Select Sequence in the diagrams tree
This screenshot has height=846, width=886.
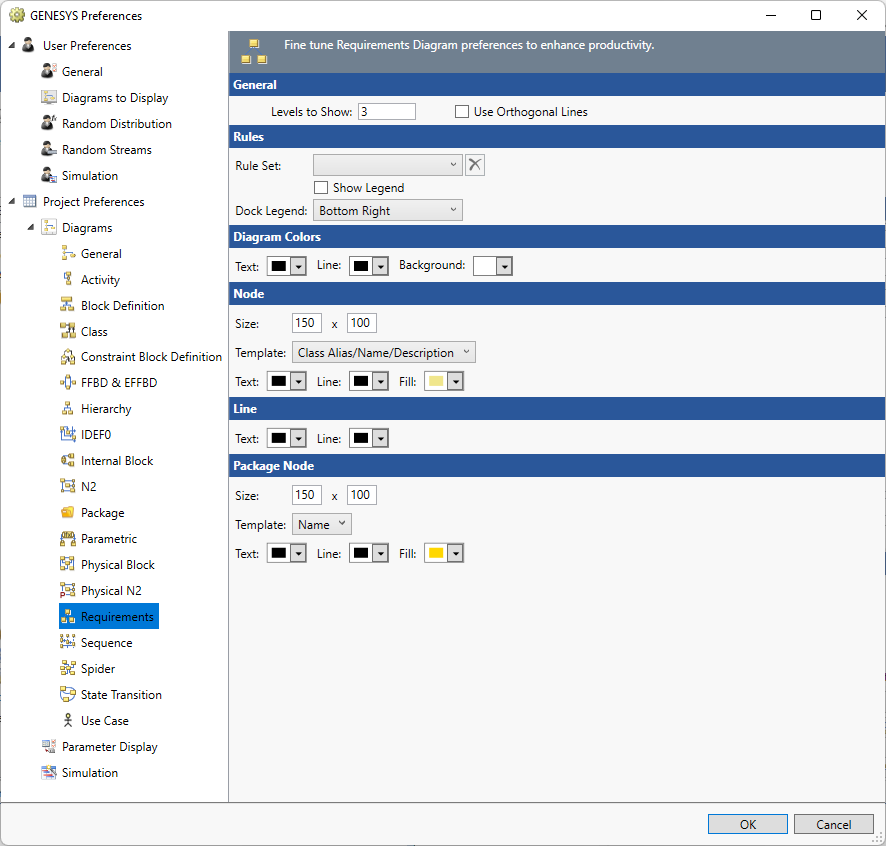coord(106,643)
